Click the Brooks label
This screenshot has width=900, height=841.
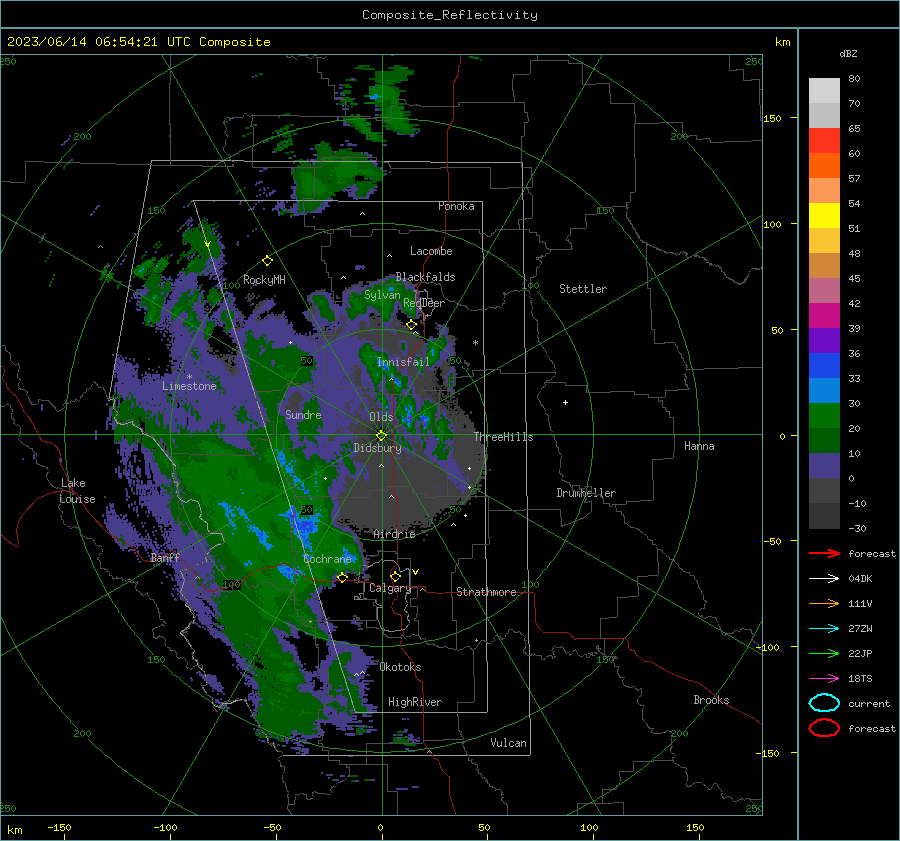711,700
